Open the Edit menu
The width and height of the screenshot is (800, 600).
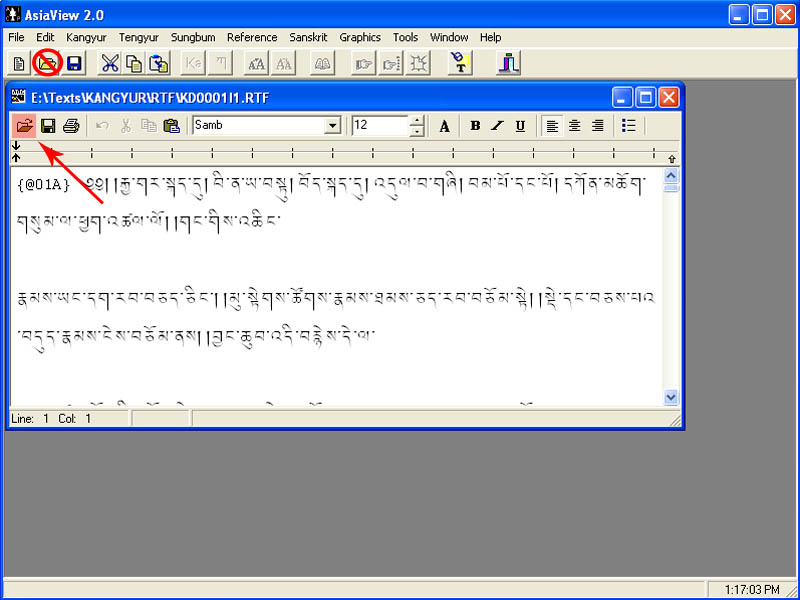tap(45, 37)
